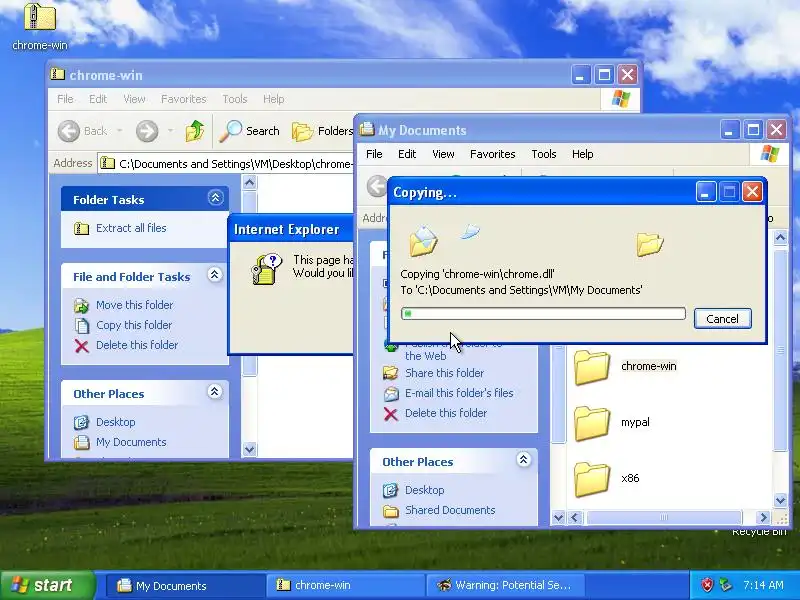Click the red X beside Delete this folder in chrome-win
Viewport: 800px width, 600px height.
[x=82, y=346]
